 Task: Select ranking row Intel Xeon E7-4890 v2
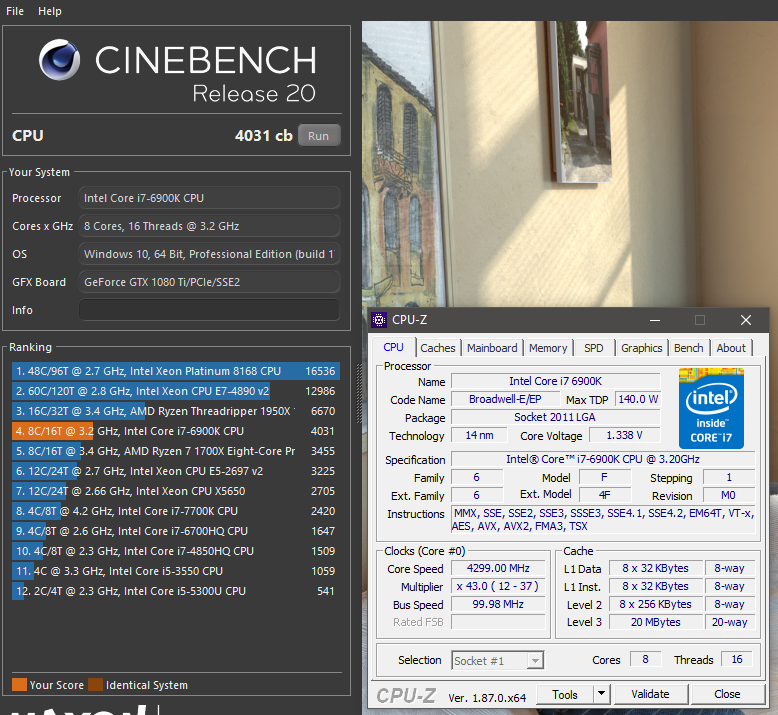tap(176, 391)
